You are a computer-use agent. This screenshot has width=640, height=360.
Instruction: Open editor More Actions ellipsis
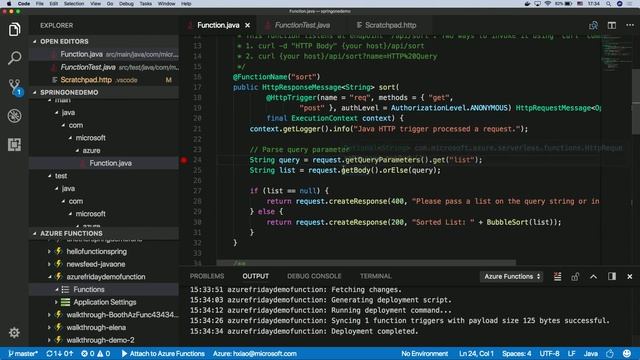click(630, 25)
